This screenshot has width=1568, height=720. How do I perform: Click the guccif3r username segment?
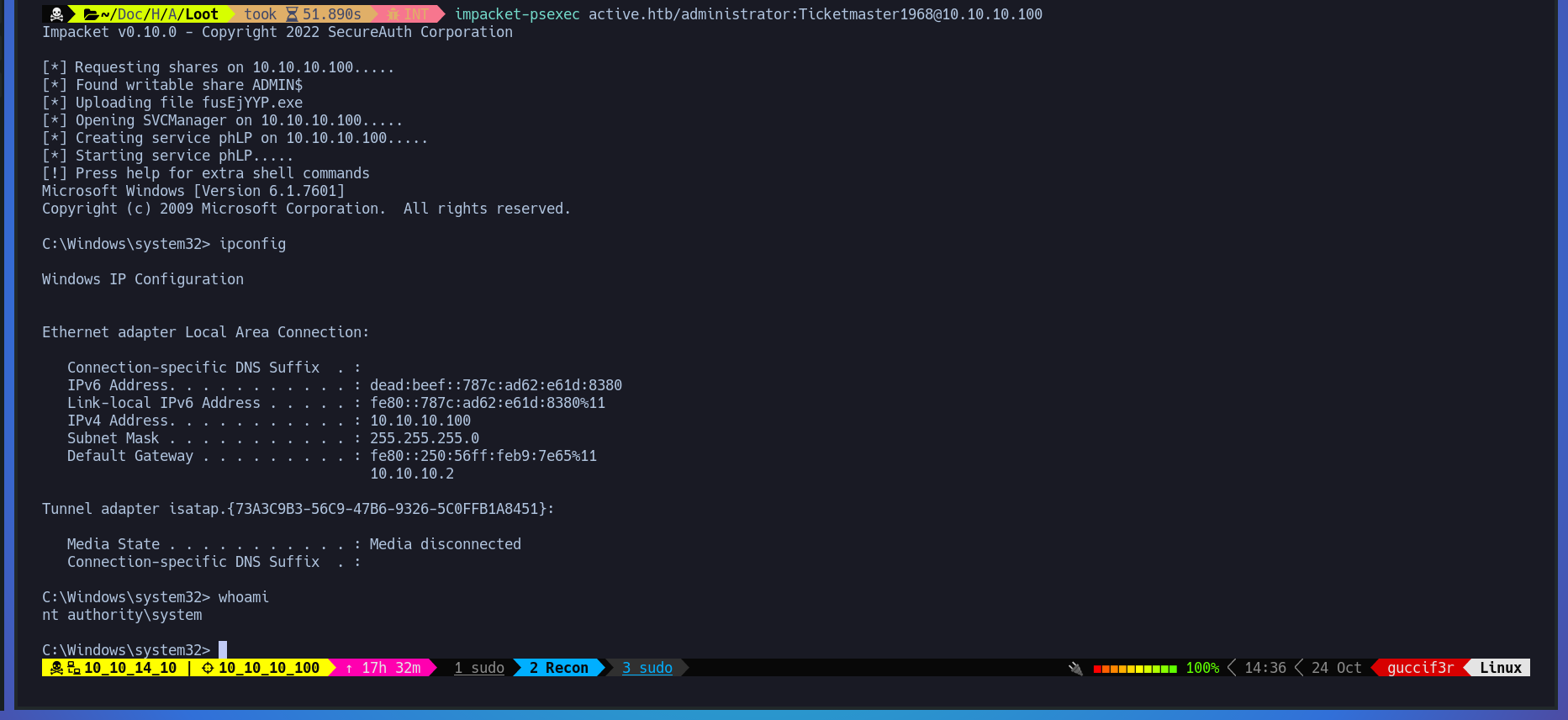pyautogui.click(x=1421, y=668)
